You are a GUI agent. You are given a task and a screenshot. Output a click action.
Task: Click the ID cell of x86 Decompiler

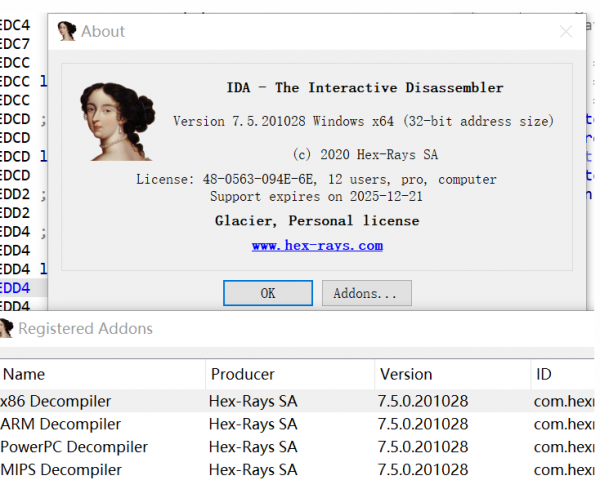pyautogui.click(x=564, y=401)
